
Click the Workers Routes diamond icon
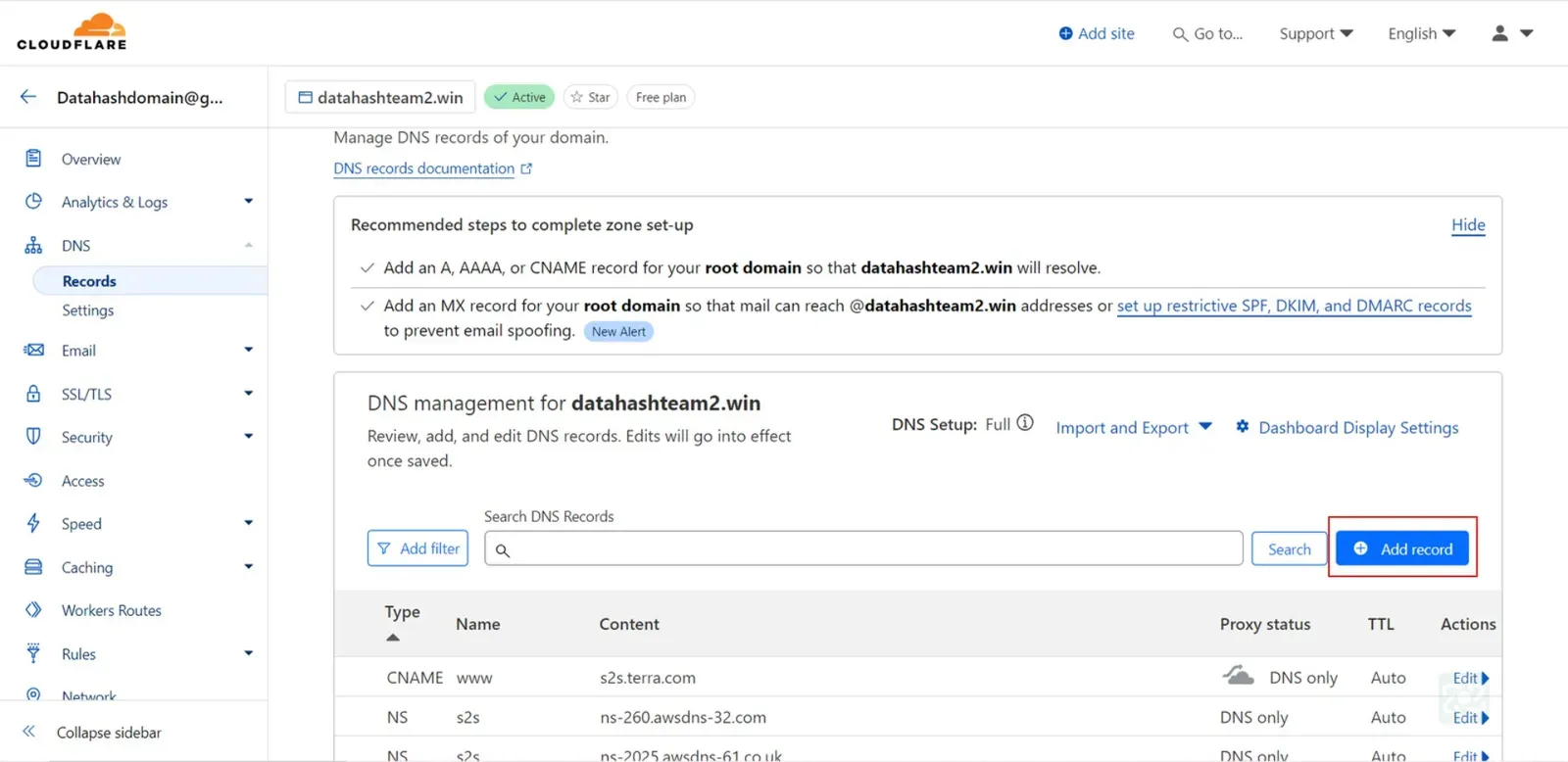coord(33,609)
